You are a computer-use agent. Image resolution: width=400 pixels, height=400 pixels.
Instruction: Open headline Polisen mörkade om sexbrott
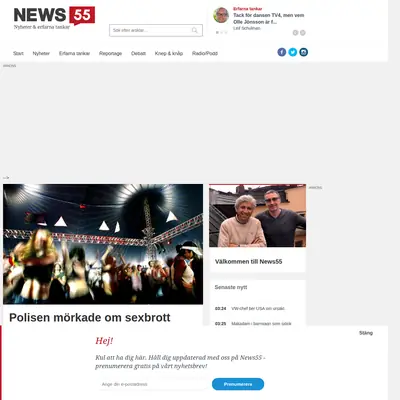90,317
